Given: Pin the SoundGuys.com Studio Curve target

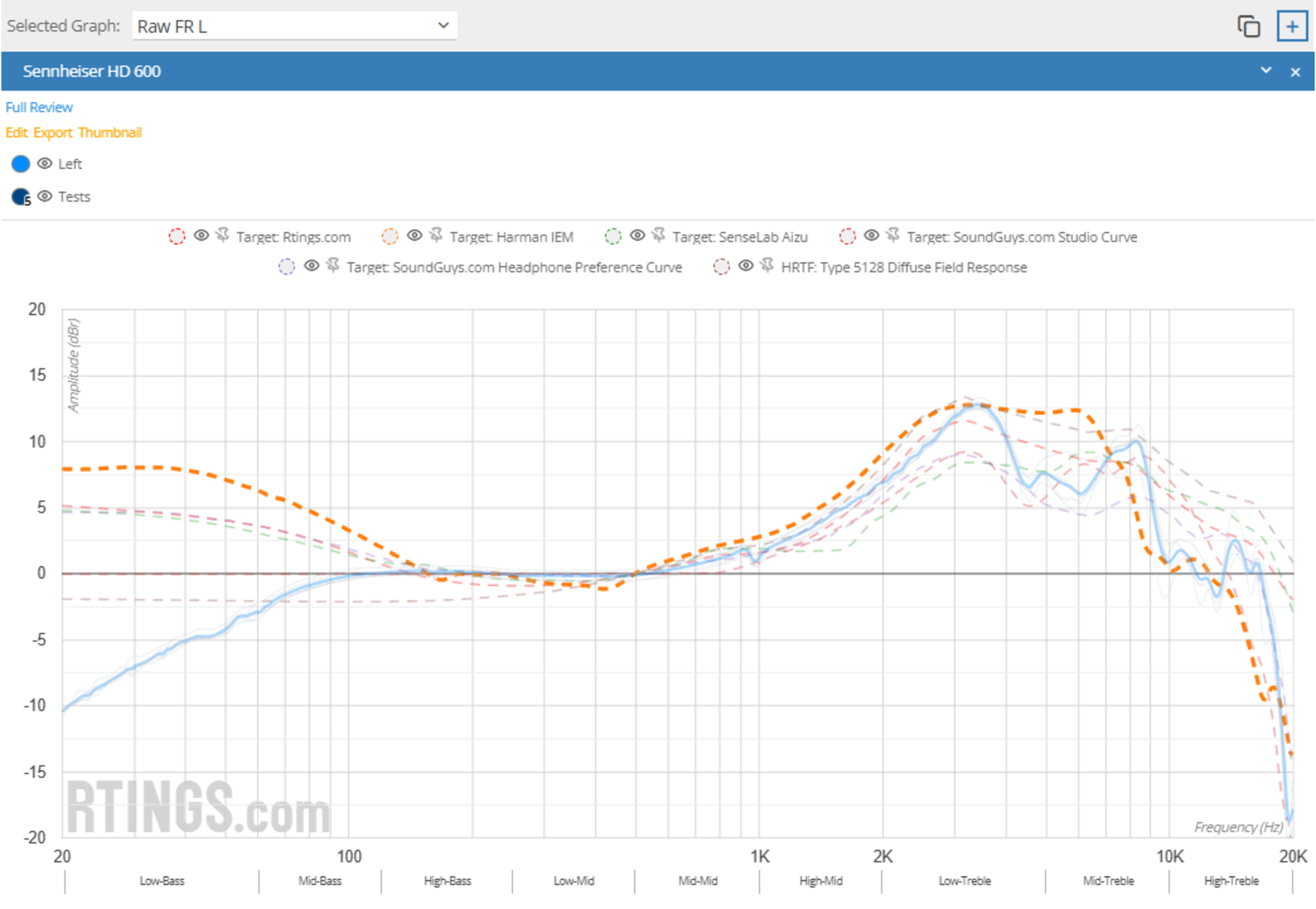Looking at the screenshot, I should [x=892, y=235].
